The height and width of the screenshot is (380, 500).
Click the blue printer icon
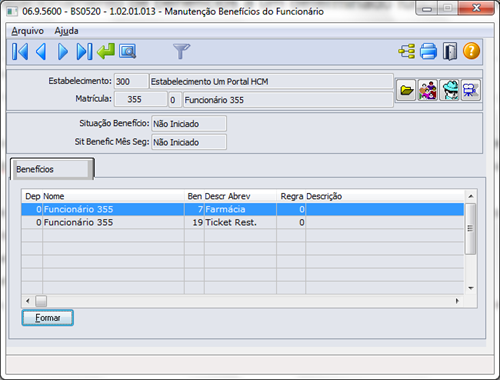pos(428,52)
